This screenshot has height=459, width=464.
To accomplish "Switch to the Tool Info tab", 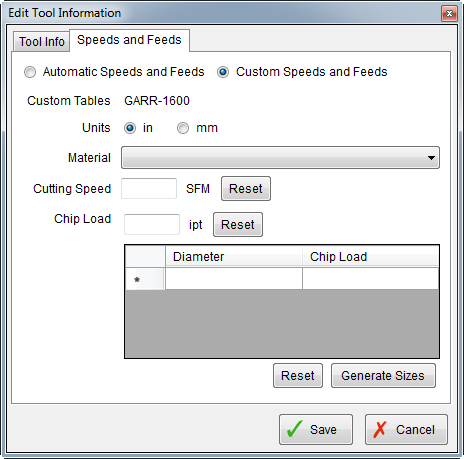I will point(42,42).
